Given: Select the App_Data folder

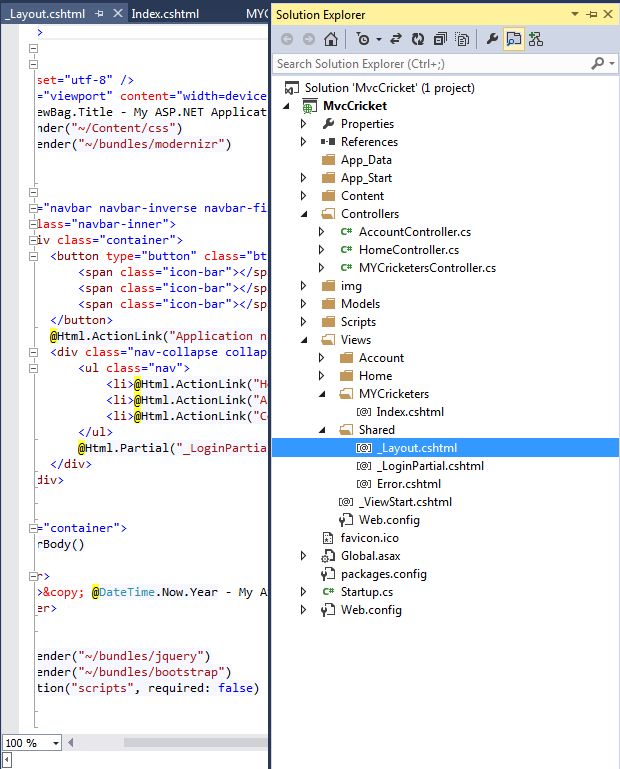Looking at the screenshot, I should click(x=366, y=160).
